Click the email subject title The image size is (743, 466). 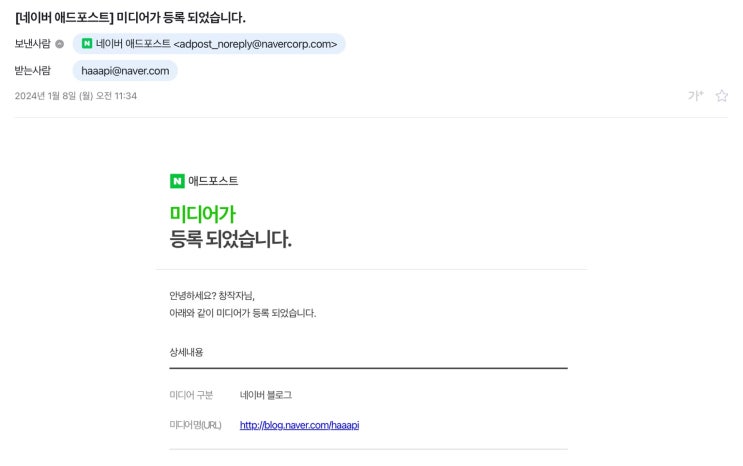click(x=131, y=17)
